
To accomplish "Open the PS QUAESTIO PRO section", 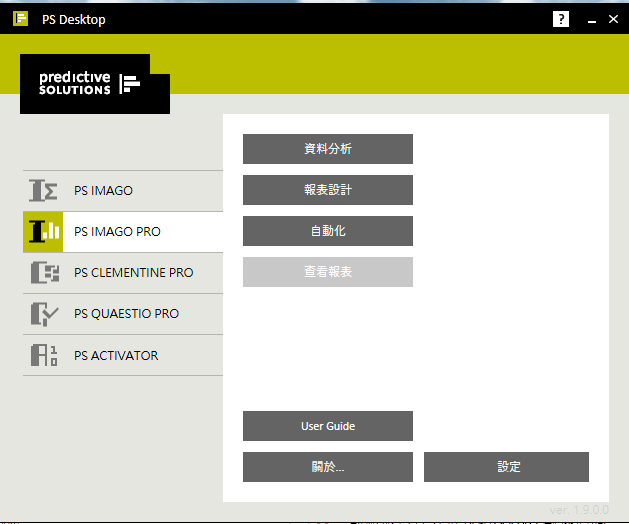I will point(123,314).
